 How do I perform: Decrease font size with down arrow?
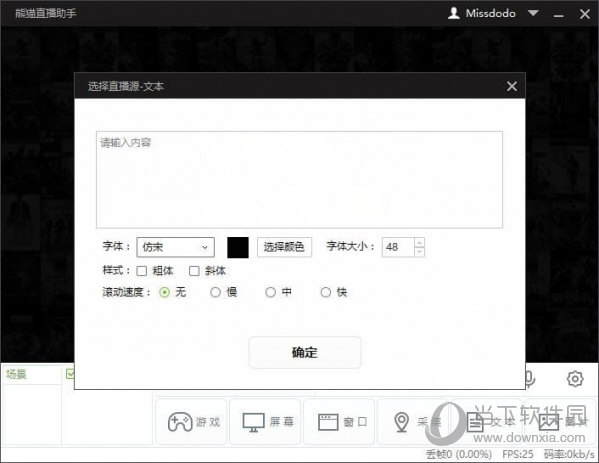point(419,252)
